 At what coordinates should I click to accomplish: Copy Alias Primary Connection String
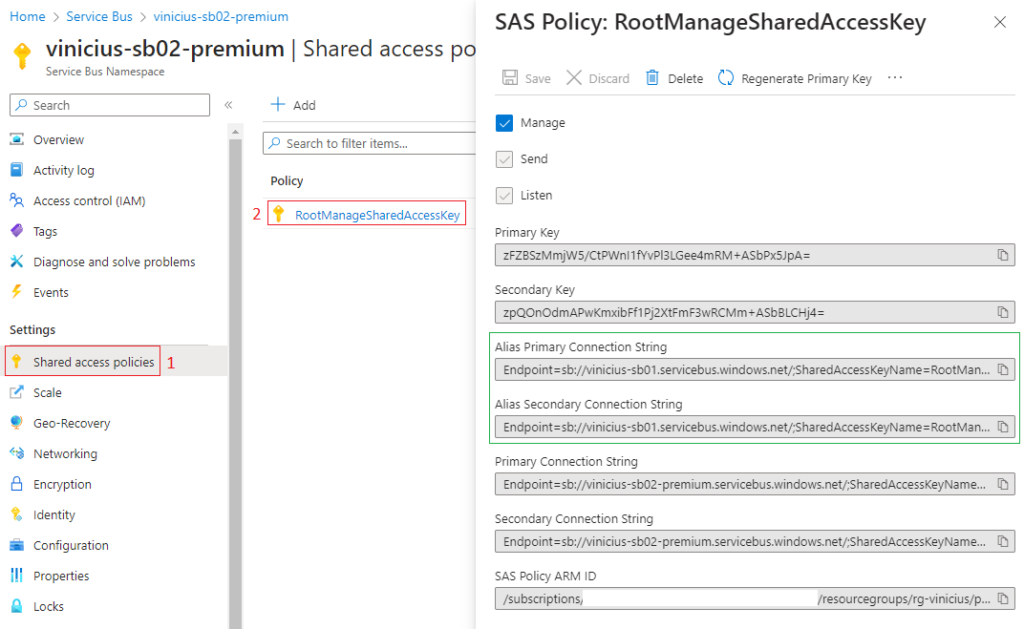pos(1002,370)
